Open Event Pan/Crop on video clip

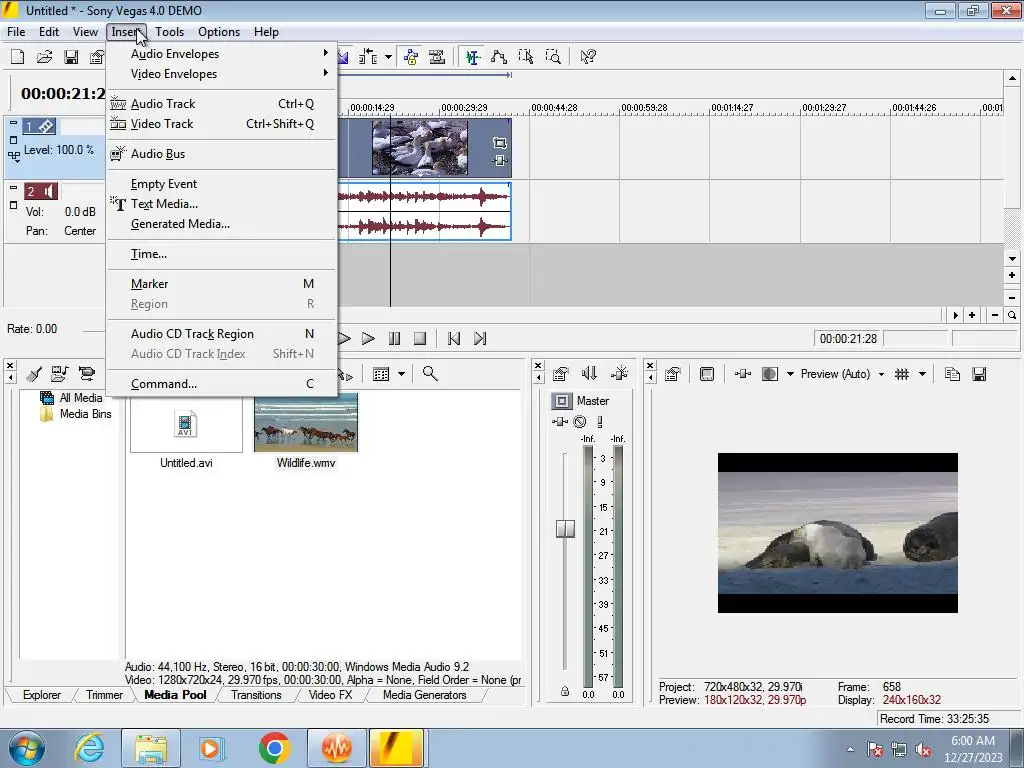point(500,143)
